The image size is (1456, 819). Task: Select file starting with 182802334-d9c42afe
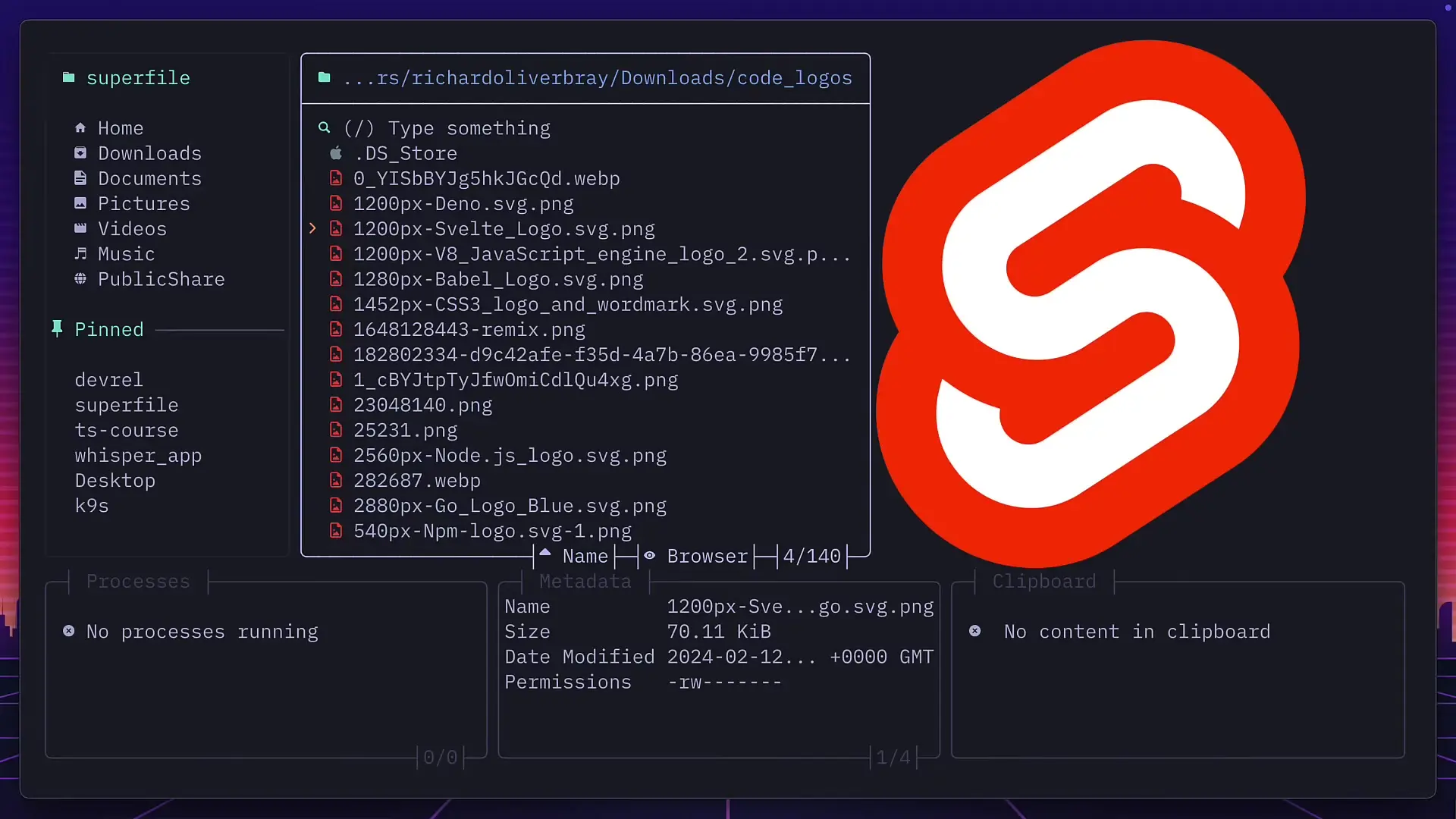tap(602, 354)
